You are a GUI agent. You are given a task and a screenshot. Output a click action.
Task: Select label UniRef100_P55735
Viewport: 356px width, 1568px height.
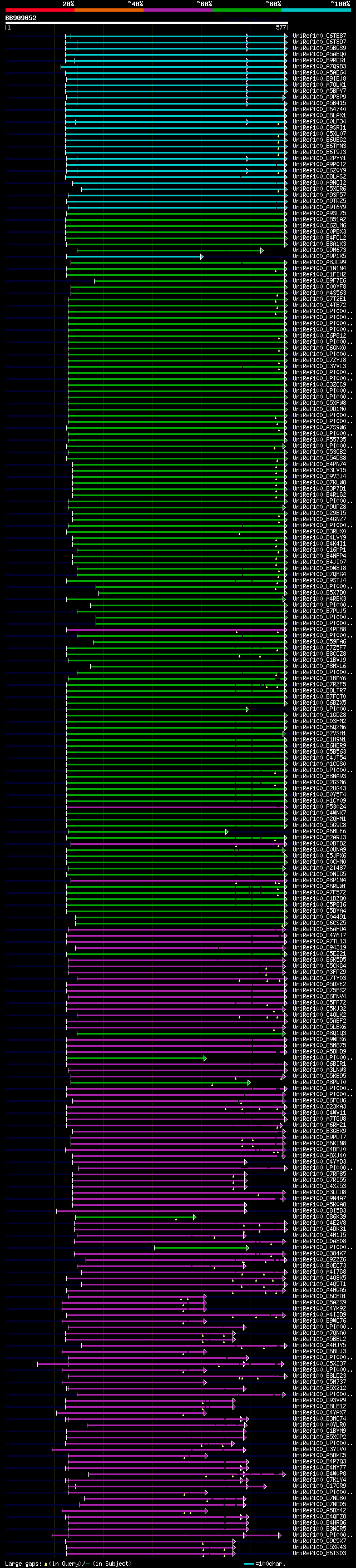[319, 439]
